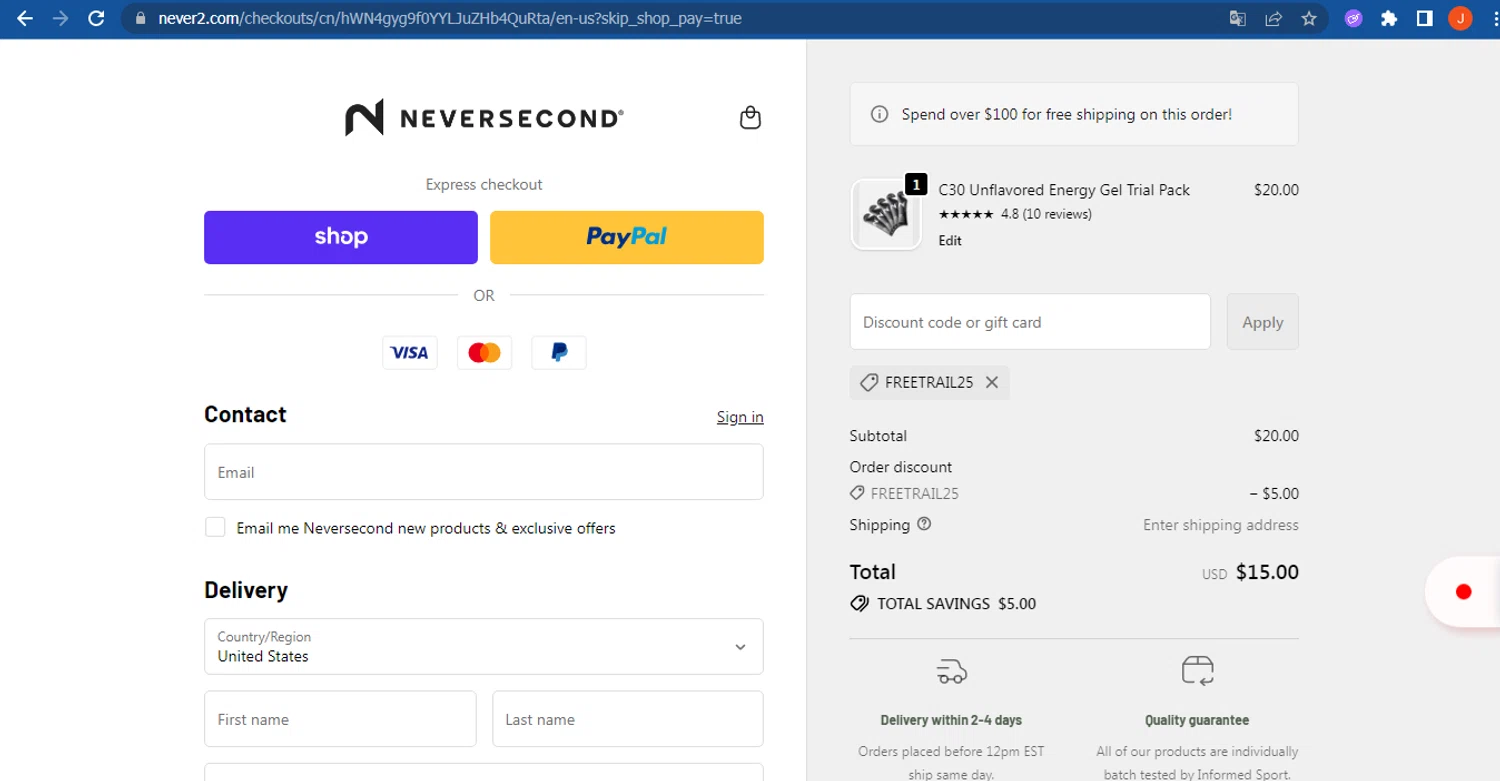The height and width of the screenshot is (781, 1500).
Task: Click the Neversecond logo
Action: tap(484, 118)
